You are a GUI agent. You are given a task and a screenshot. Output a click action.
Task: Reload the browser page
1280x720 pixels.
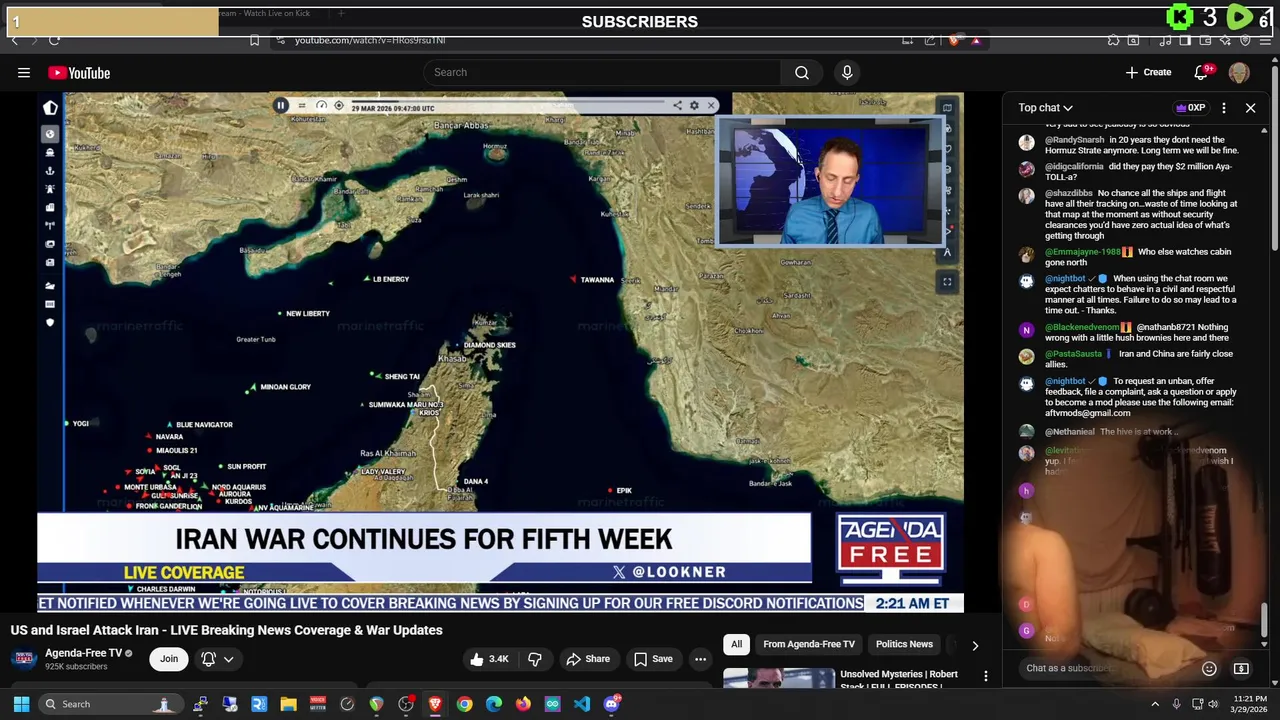pos(54,40)
